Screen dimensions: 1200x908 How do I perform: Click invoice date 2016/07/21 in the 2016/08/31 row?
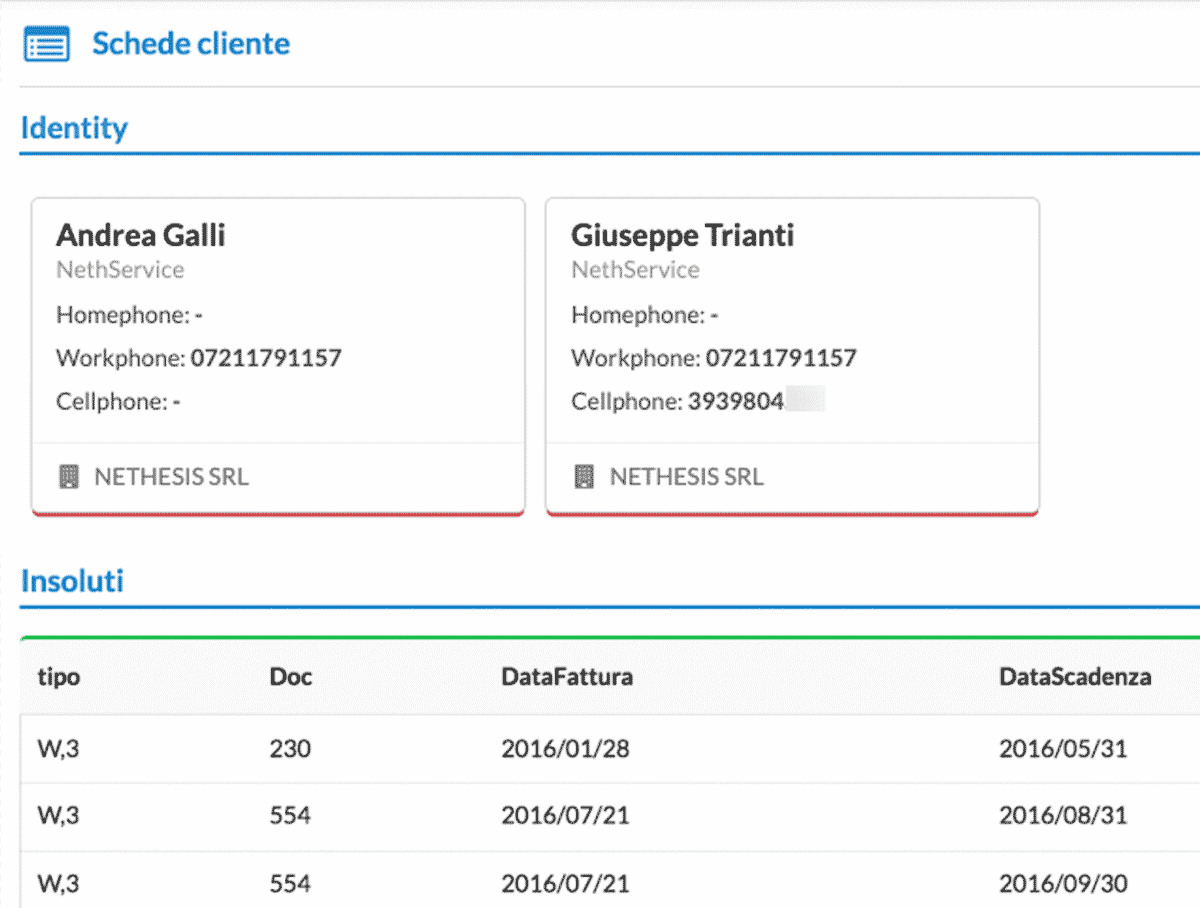[565, 816]
